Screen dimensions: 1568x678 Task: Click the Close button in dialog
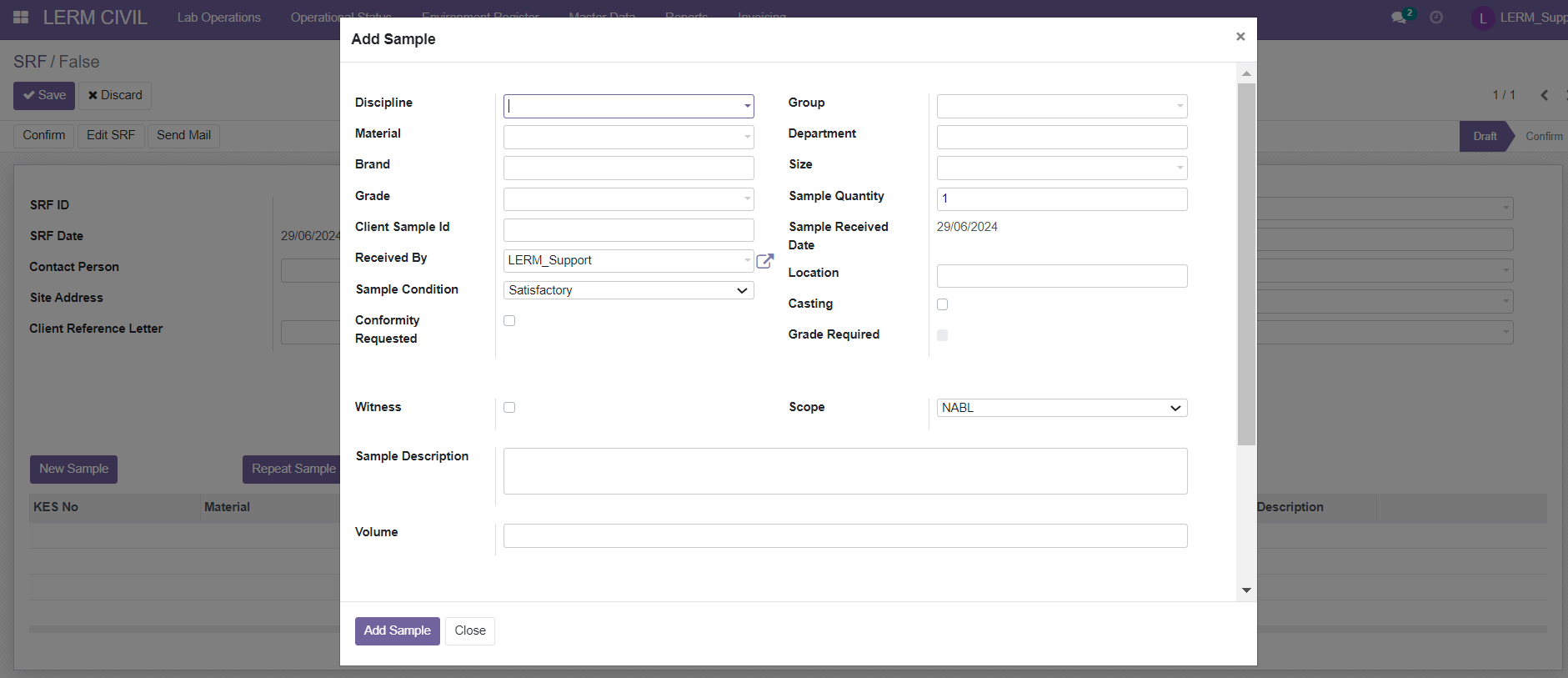tap(470, 630)
